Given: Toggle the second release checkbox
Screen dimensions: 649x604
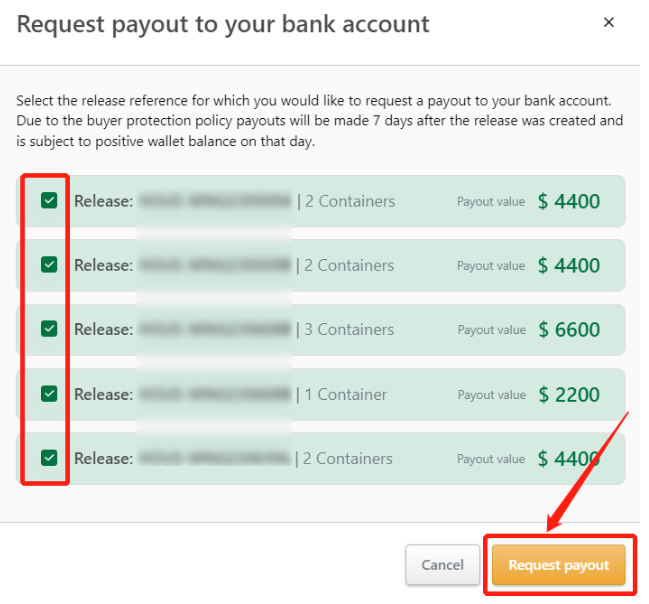Looking at the screenshot, I should pos(49,265).
